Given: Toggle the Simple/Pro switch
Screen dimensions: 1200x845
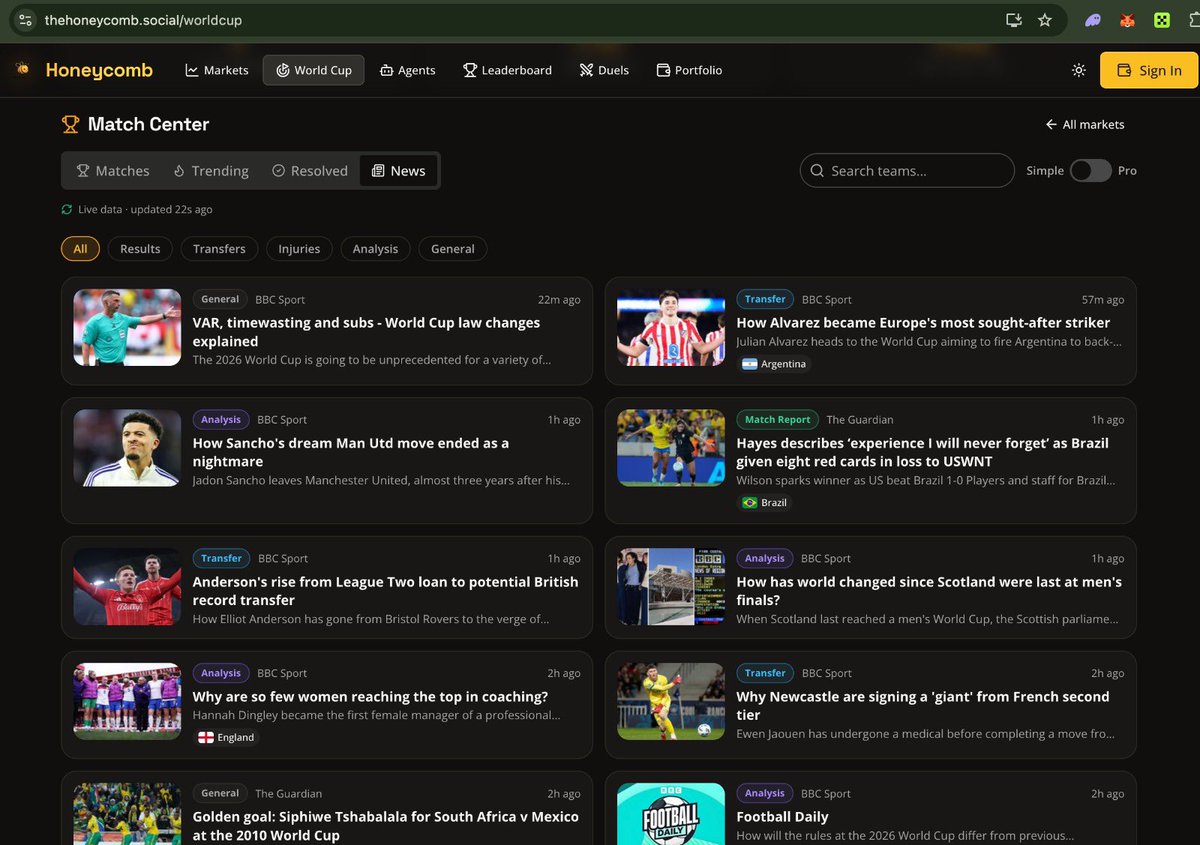Looking at the screenshot, I should pyautogui.click(x=1090, y=171).
